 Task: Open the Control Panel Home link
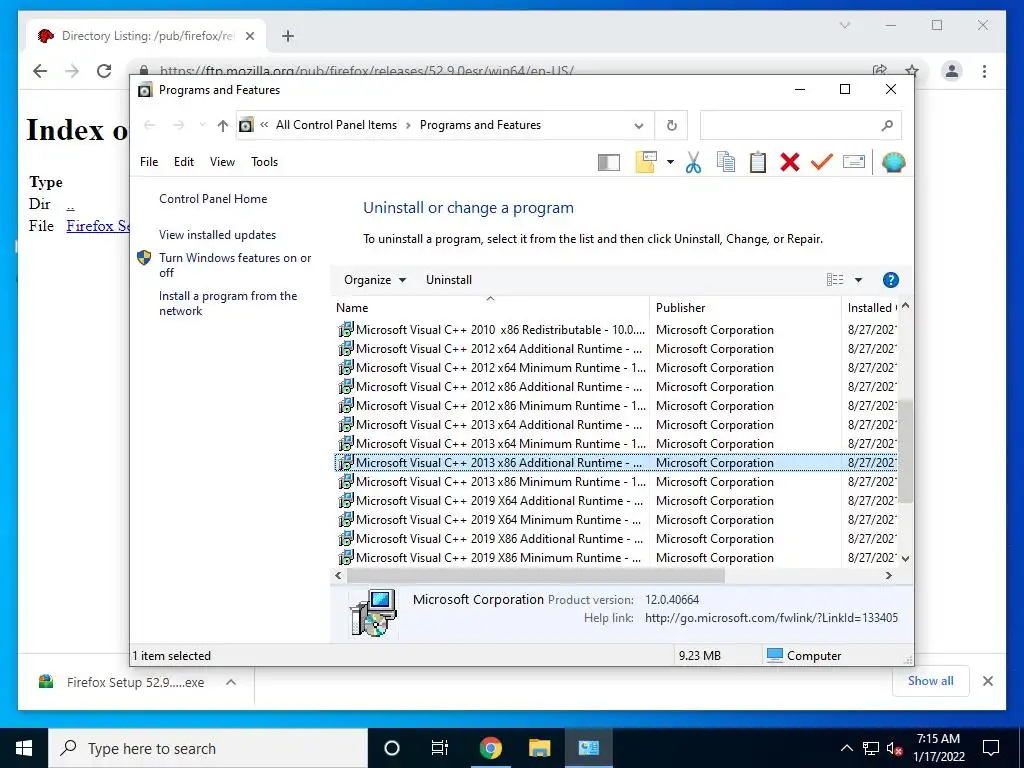click(x=213, y=199)
